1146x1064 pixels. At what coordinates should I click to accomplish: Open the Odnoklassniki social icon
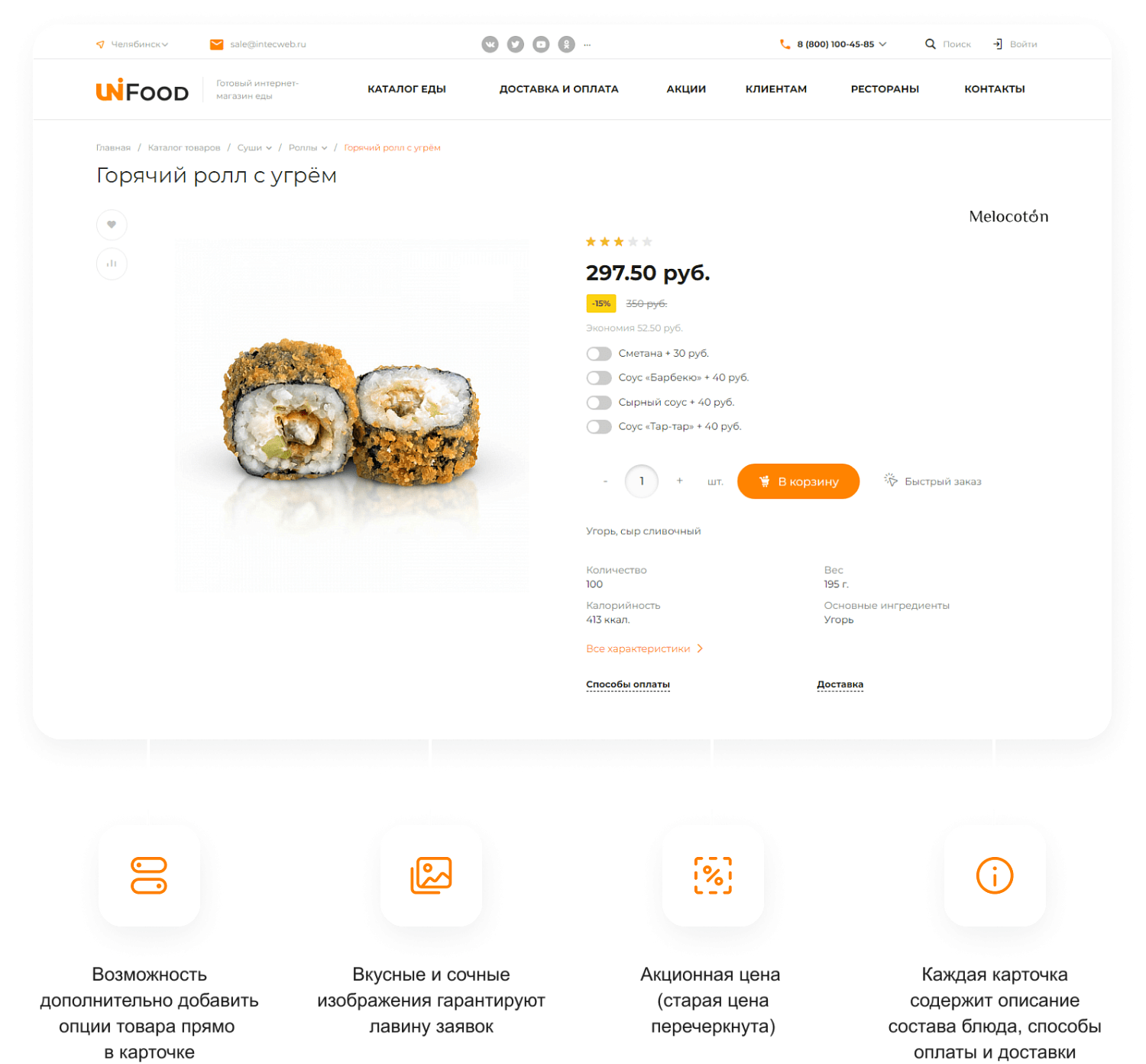point(566,44)
